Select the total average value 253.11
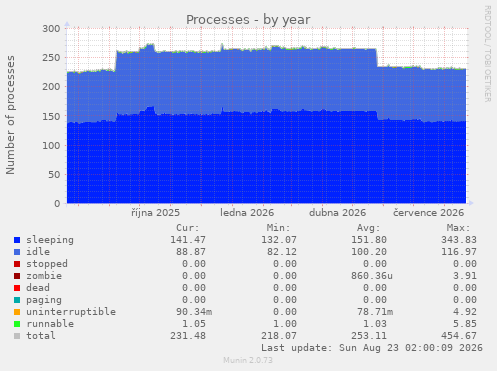This screenshot has width=497, height=371. [369, 336]
